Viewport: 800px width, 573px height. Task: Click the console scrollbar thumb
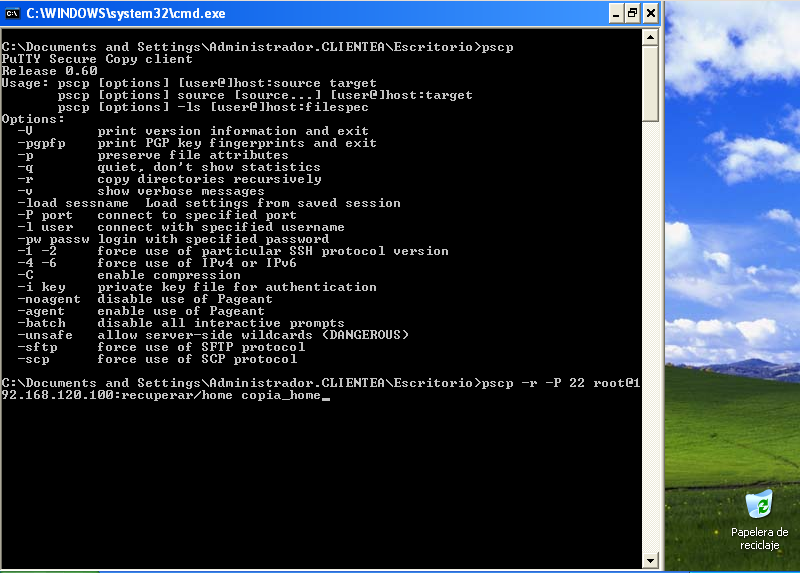pyautogui.click(x=650, y=84)
